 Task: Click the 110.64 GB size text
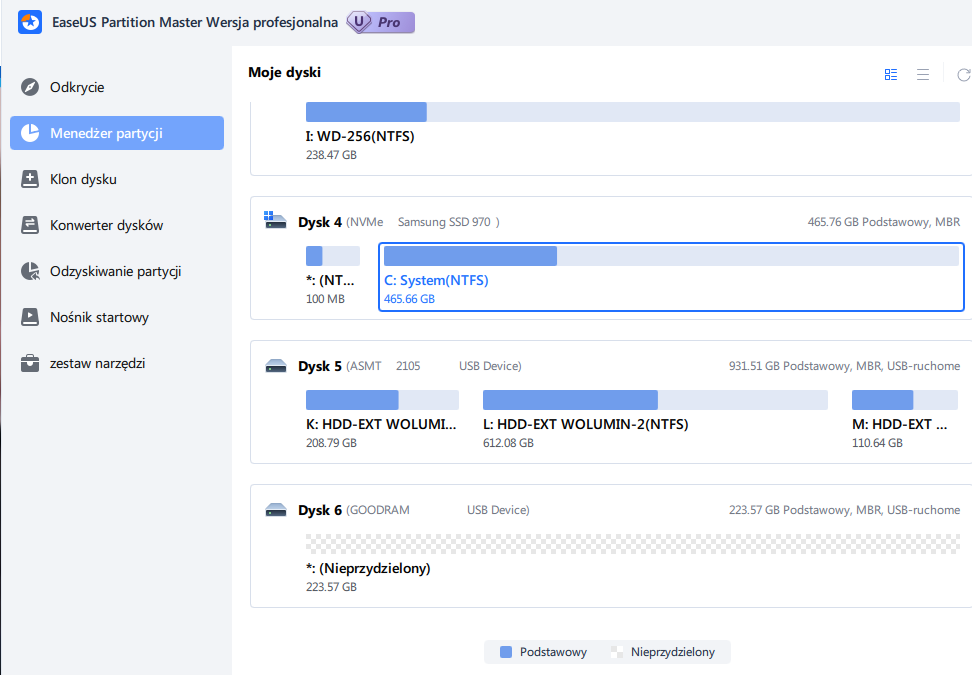tap(877, 443)
